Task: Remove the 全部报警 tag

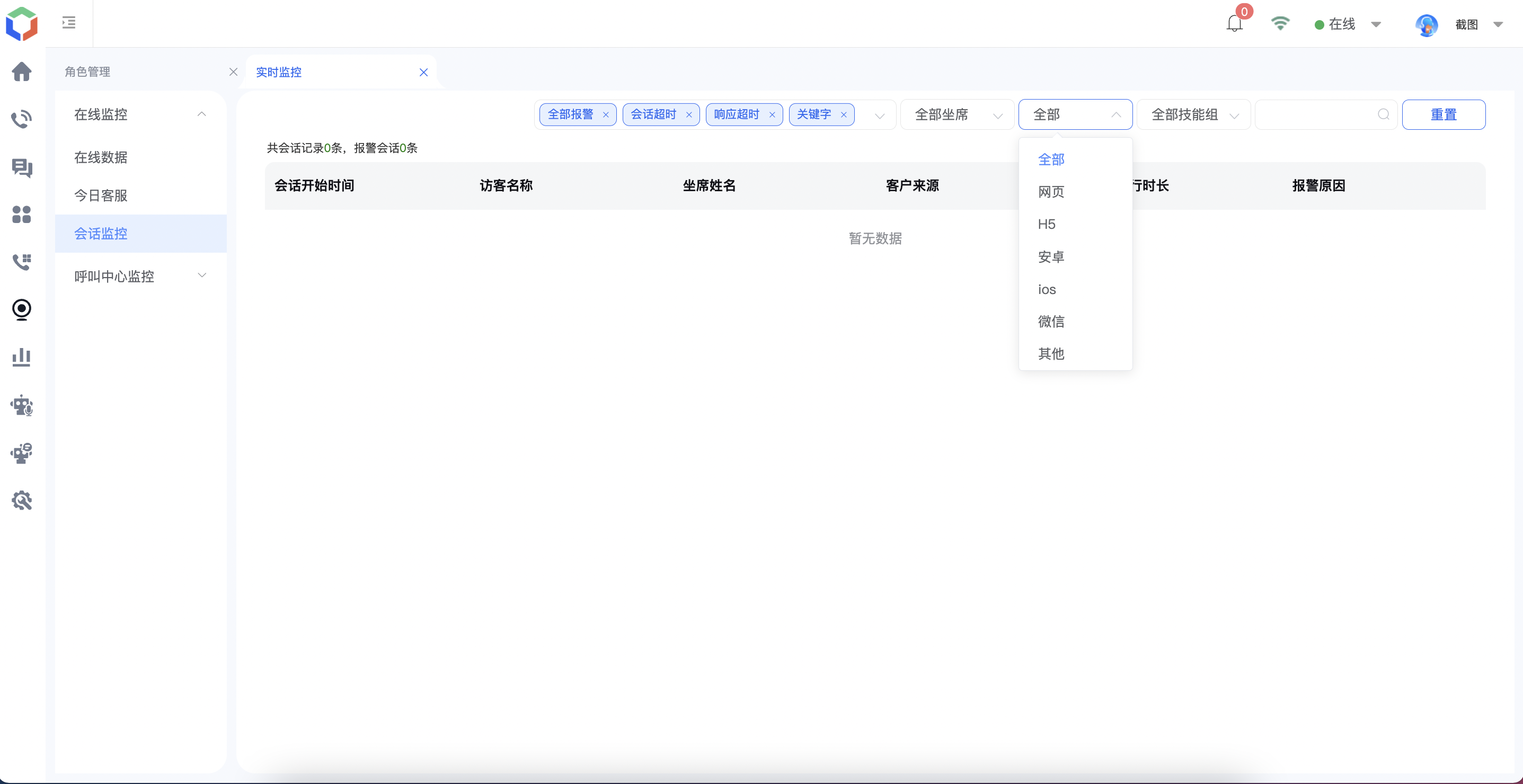Action: pyautogui.click(x=605, y=114)
